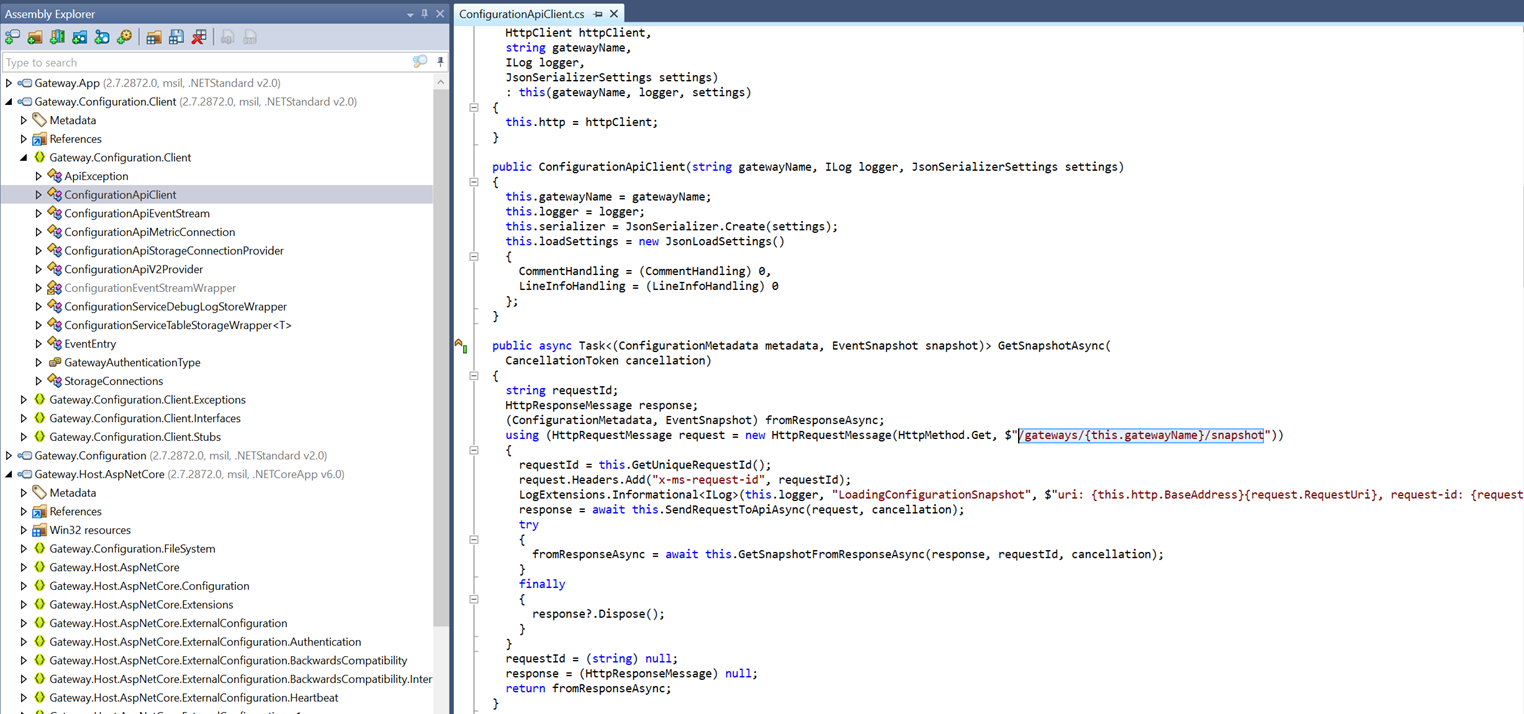Select the GatewayAuthenticationType tree item
Viewport: 1524px width, 714px height.
(x=132, y=362)
